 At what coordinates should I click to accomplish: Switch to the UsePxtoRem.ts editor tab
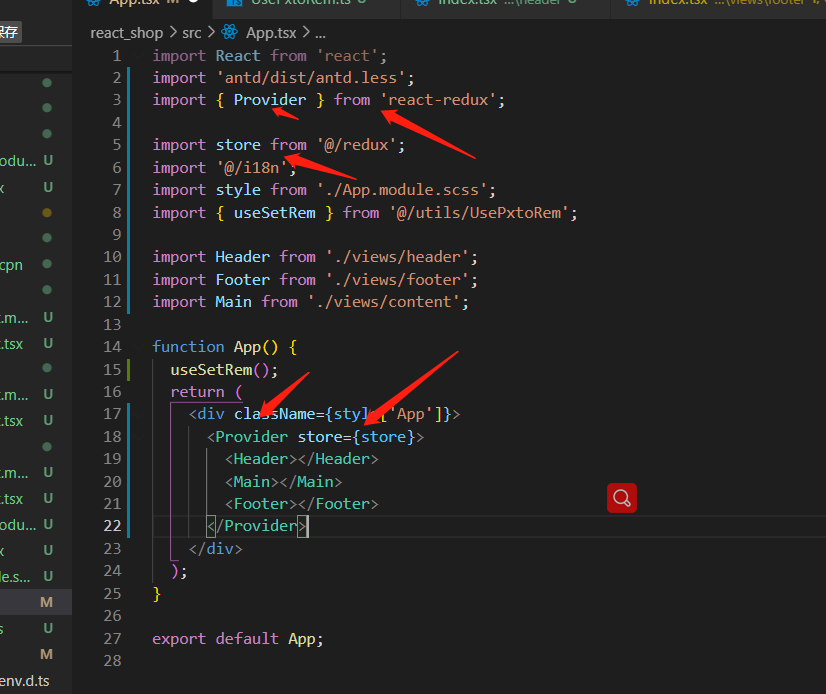point(306,3)
